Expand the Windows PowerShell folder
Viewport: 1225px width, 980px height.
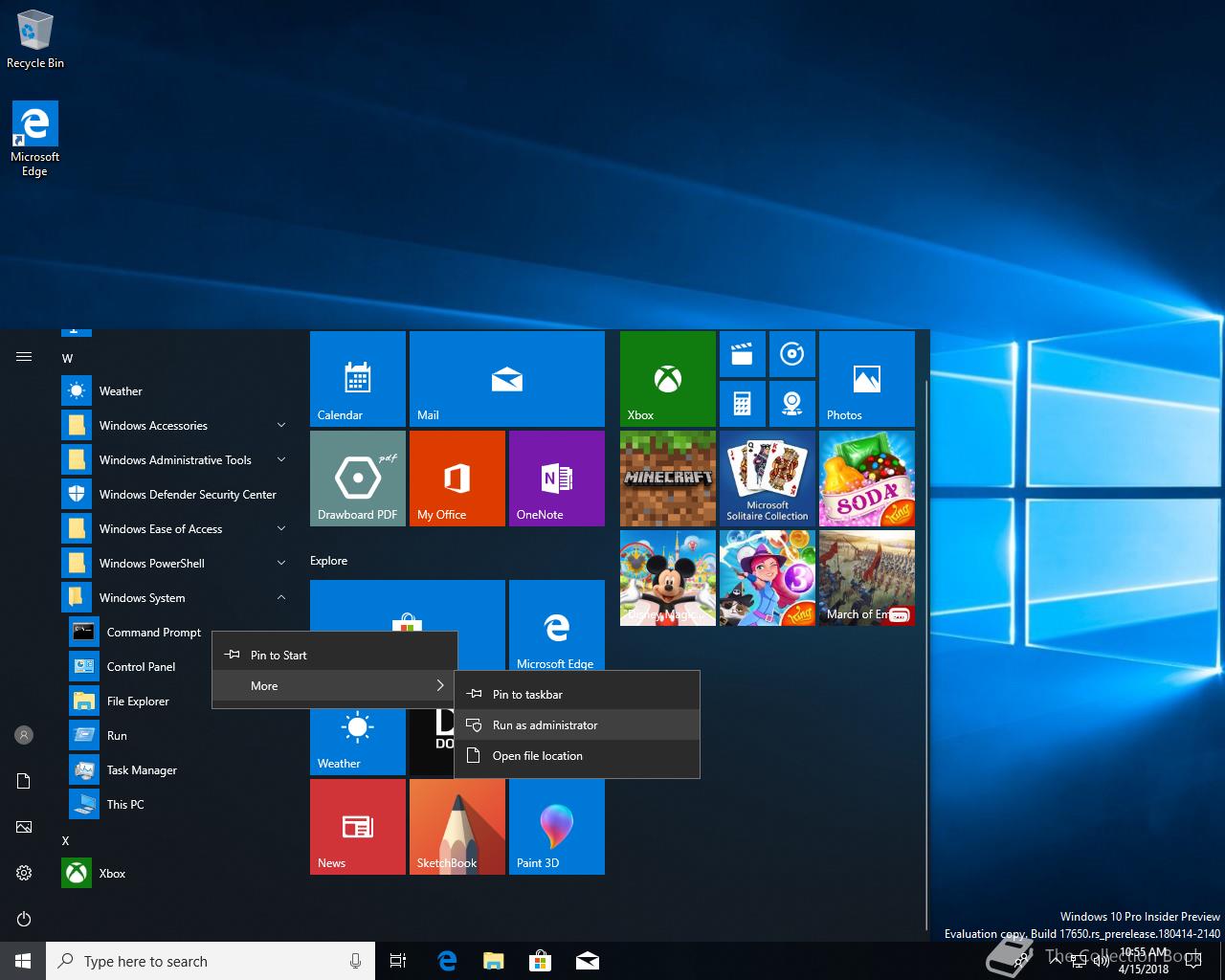click(x=176, y=564)
